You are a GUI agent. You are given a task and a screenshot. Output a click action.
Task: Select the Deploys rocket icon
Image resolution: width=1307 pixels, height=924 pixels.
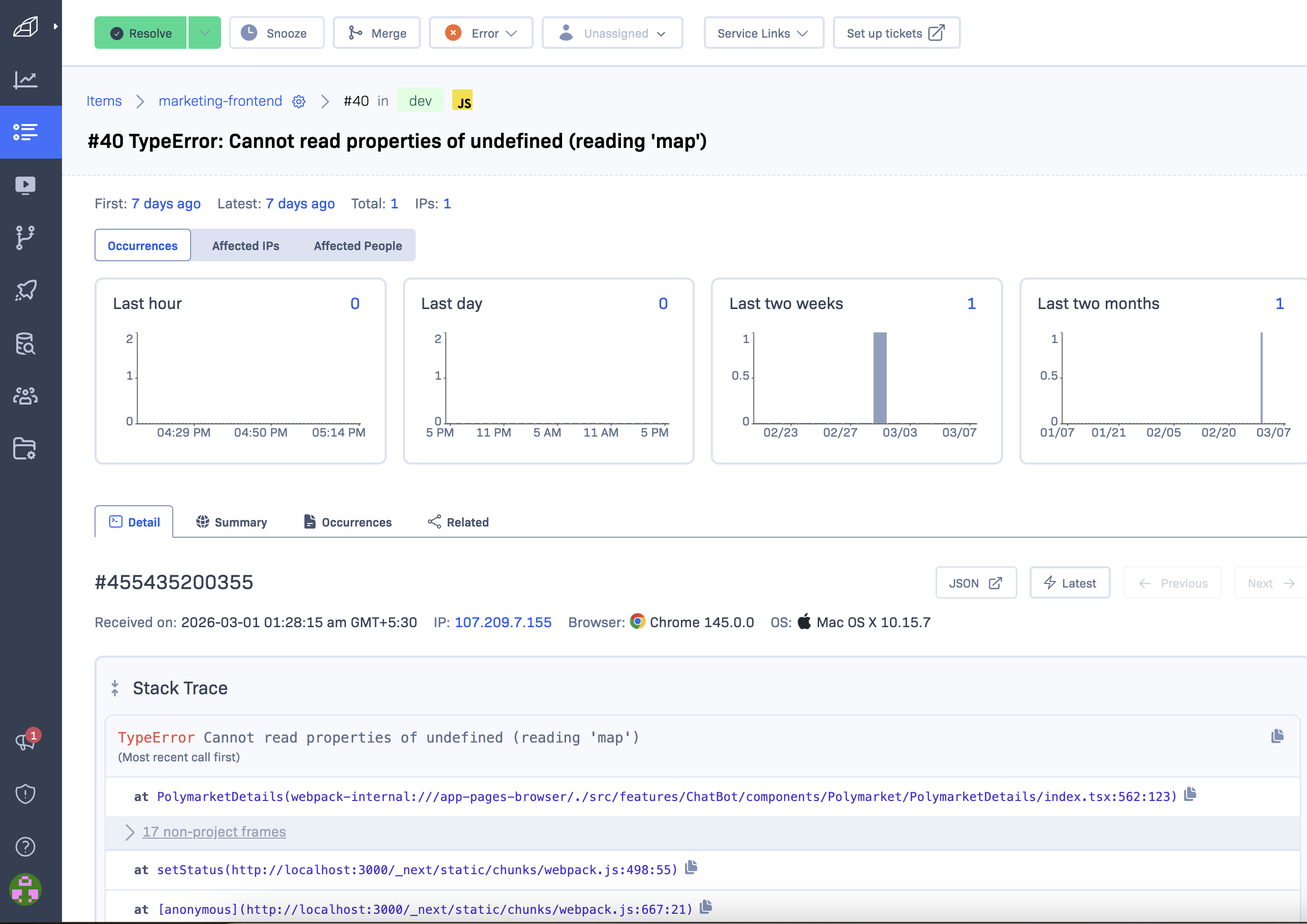(25, 290)
